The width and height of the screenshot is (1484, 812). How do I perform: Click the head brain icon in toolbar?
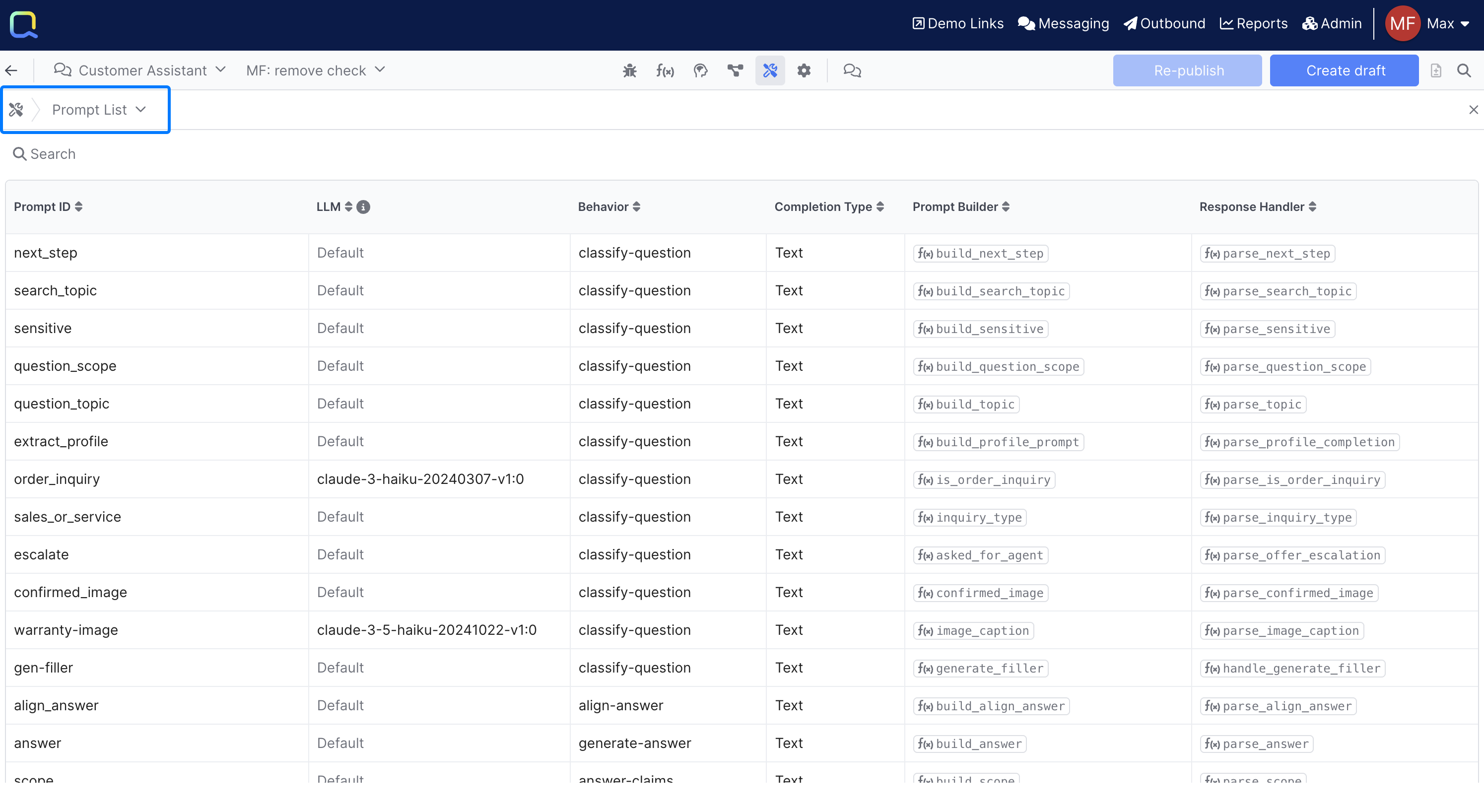(x=700, y=70)
